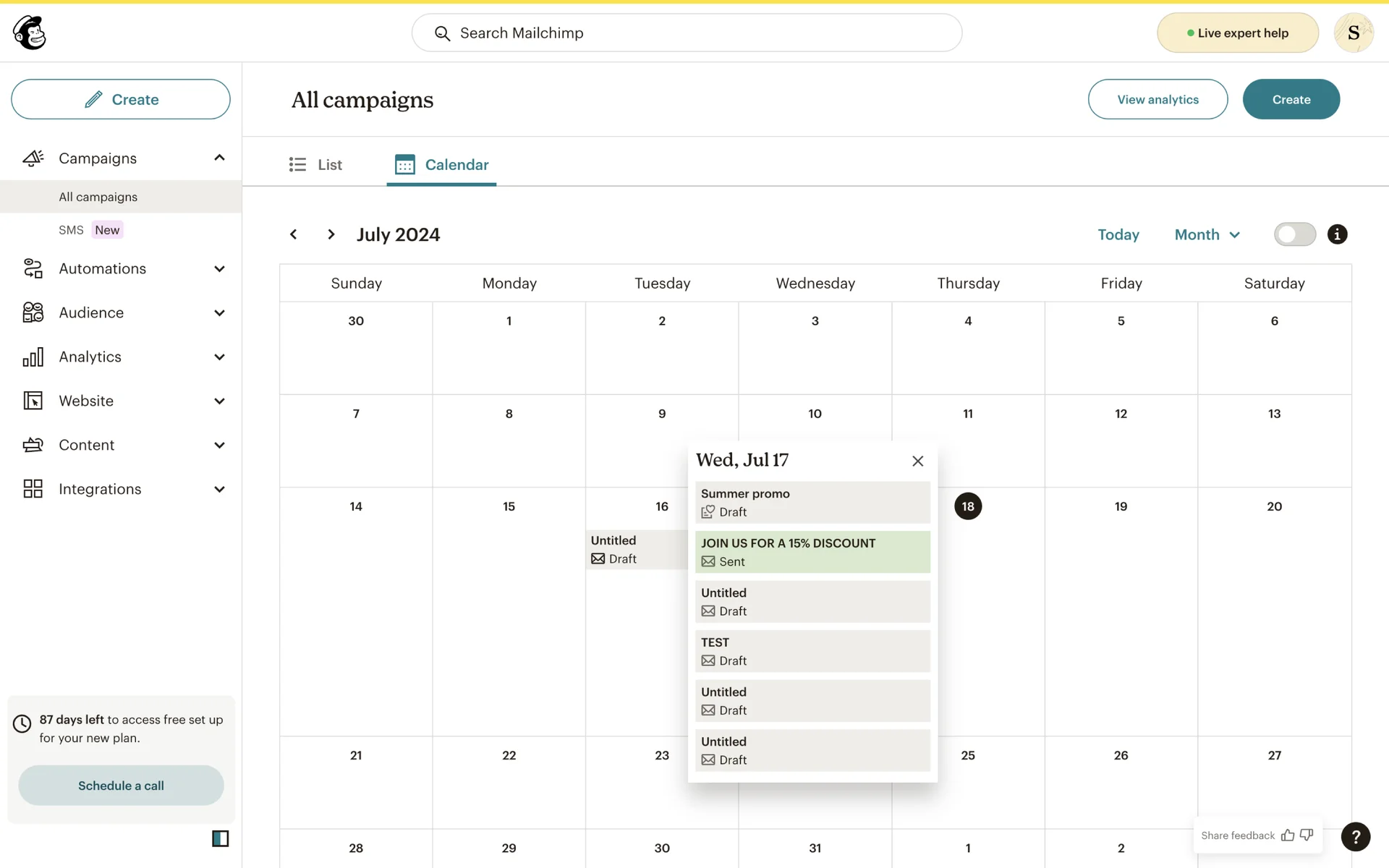The image size is (1389, 868).
Task: Click the Mailchimp Freddie logo
Action: pos(30,33)
